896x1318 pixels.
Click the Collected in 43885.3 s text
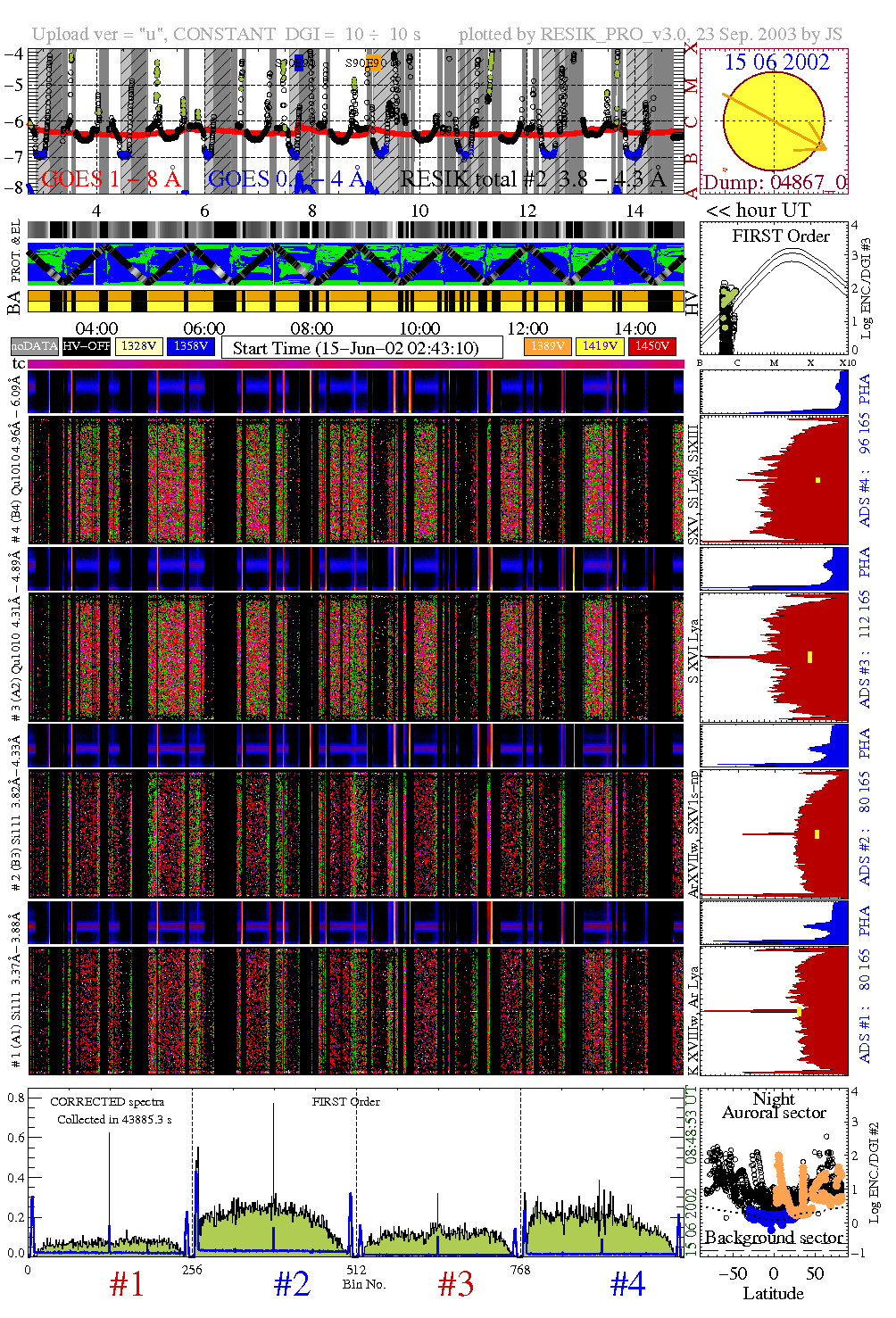(114, 1119)
